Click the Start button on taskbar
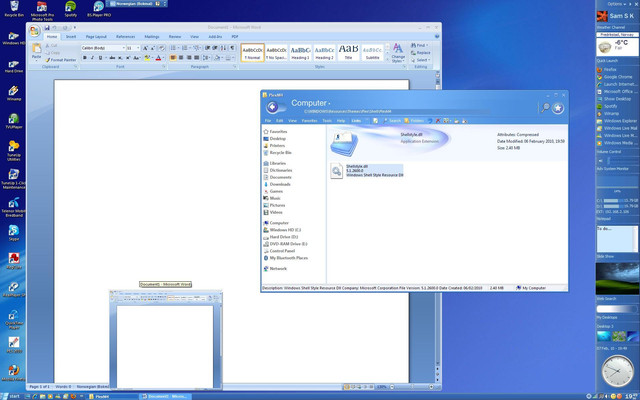 click(x=12, y=395)
